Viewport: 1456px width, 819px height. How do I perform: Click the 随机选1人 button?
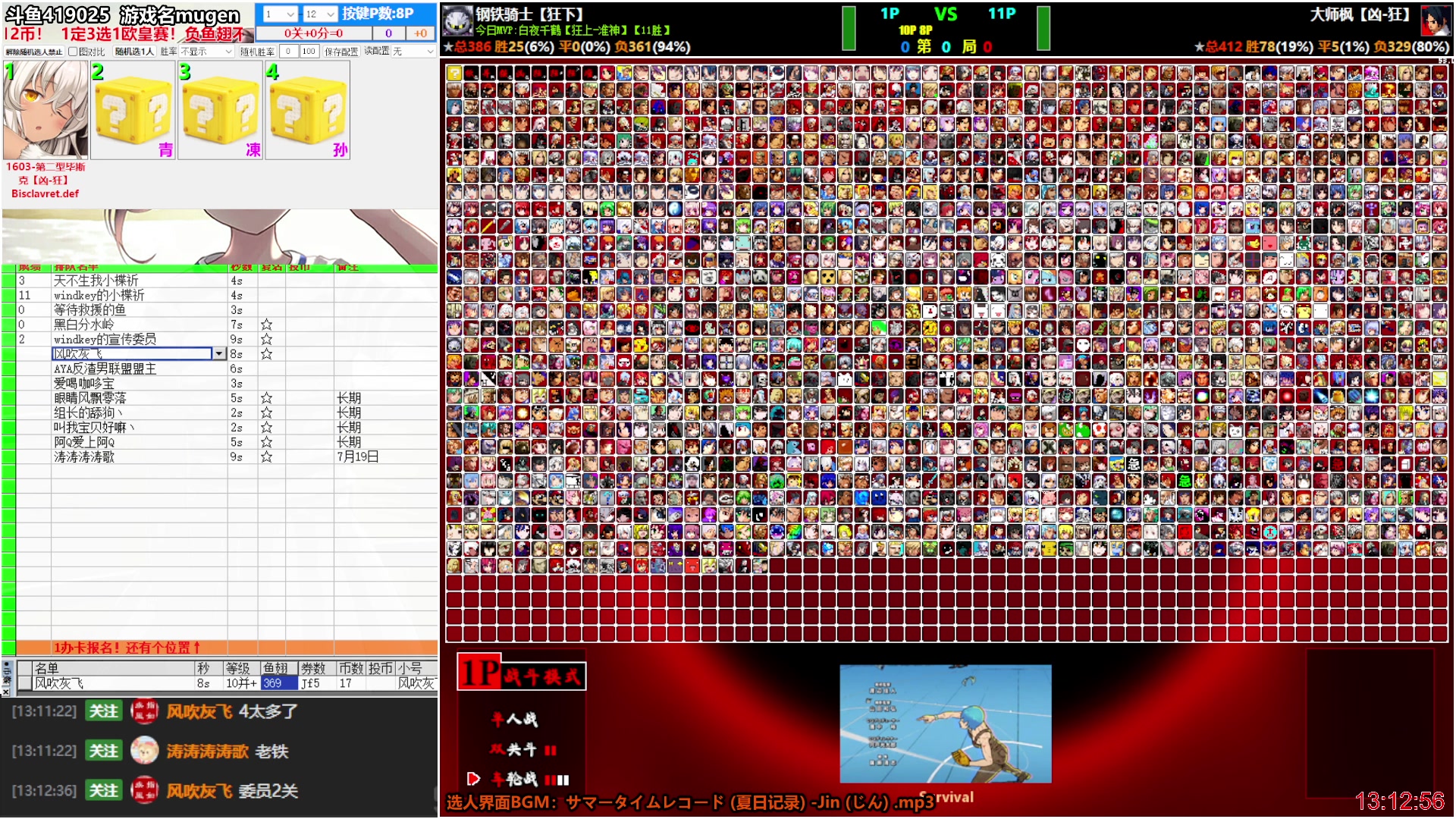[x=134, y=52]
